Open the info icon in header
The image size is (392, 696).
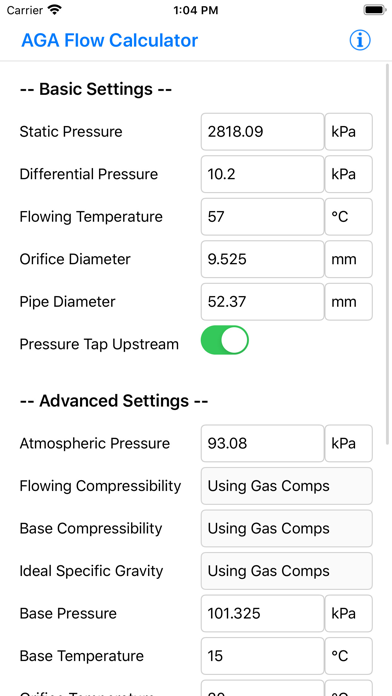pyautogui.click(x=360, y=40)
